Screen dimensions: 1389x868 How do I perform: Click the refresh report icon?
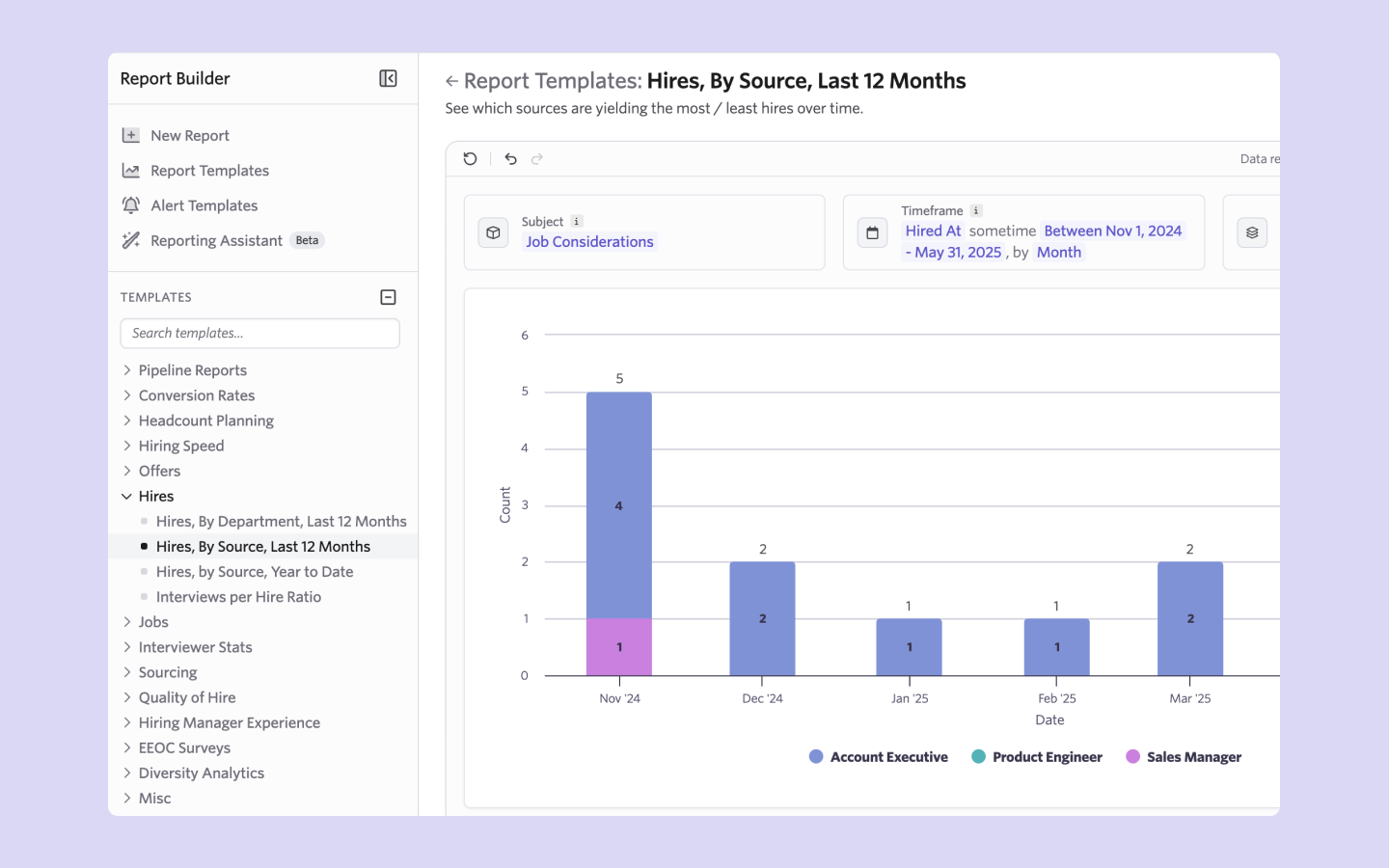click(x=470, y=159)
